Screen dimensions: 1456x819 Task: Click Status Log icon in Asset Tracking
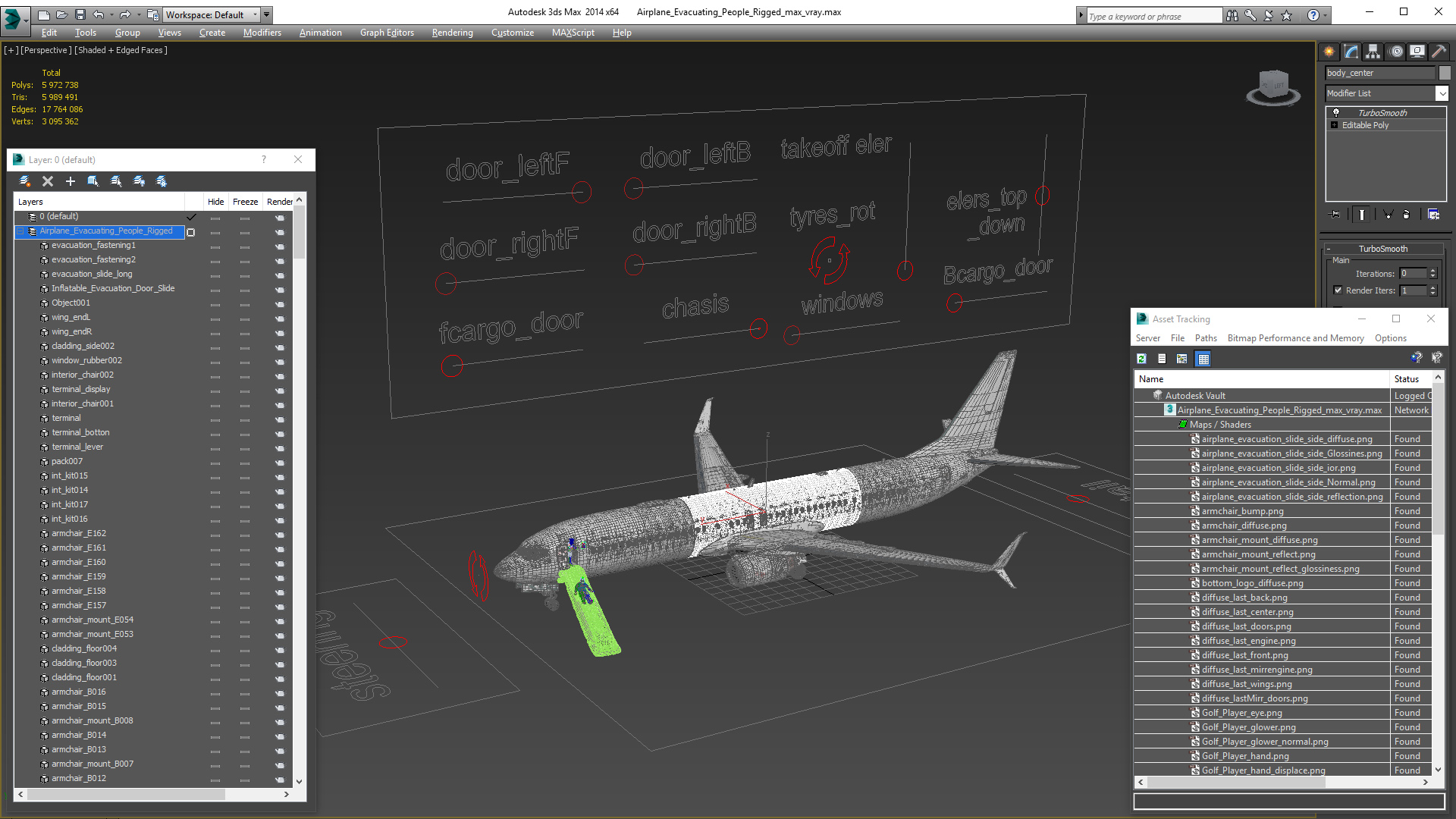click(x=1162, y=359)
